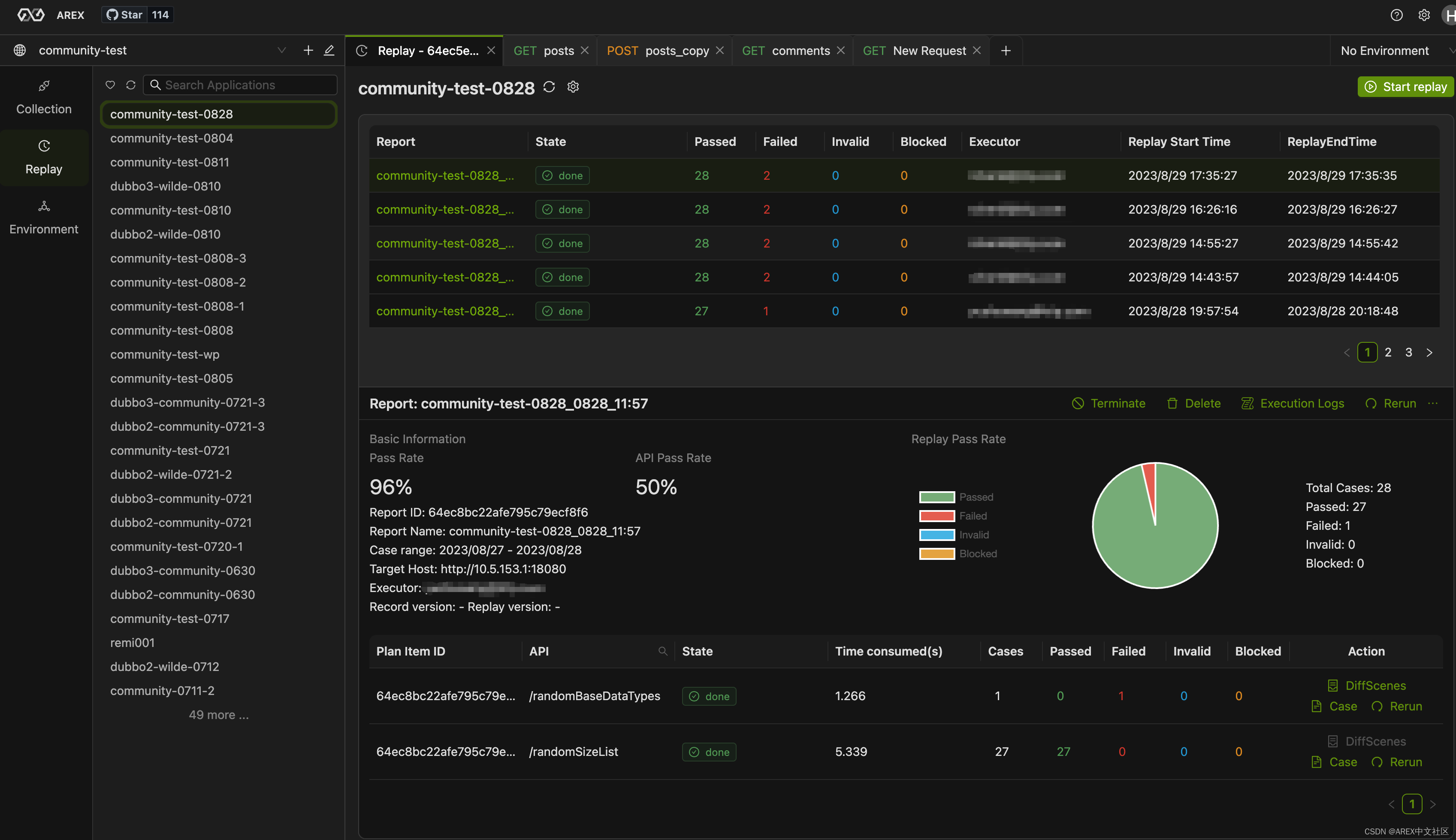Refresh the applications list in sidebar
The image size is (1456, 840).
tap(131, 85)
